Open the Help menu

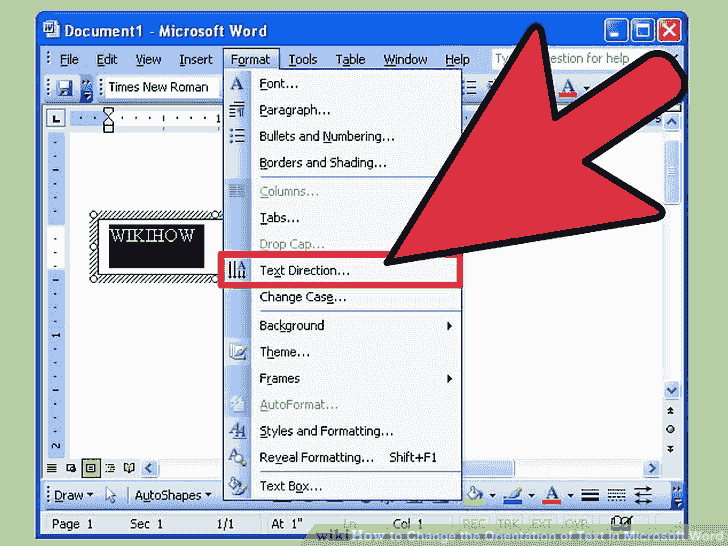point(457,60)
